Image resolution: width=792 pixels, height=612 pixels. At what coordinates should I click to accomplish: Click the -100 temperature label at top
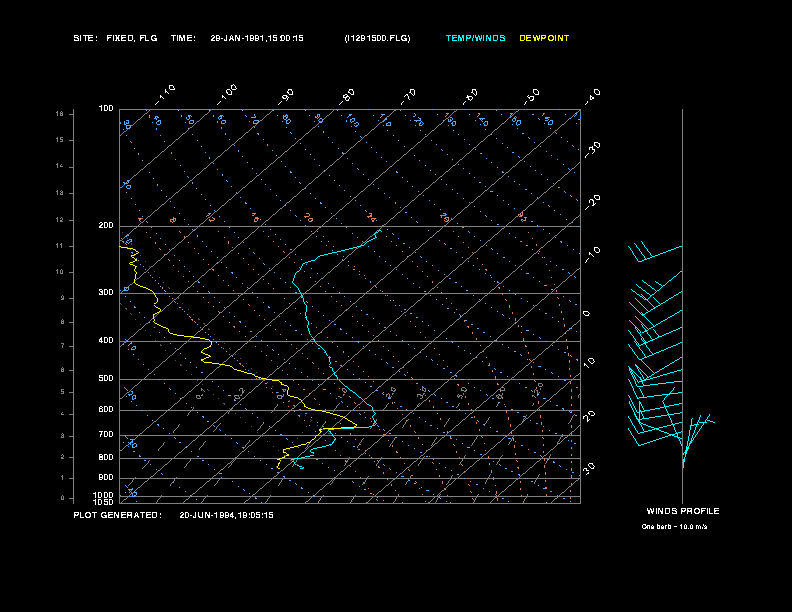coord(226,95)
